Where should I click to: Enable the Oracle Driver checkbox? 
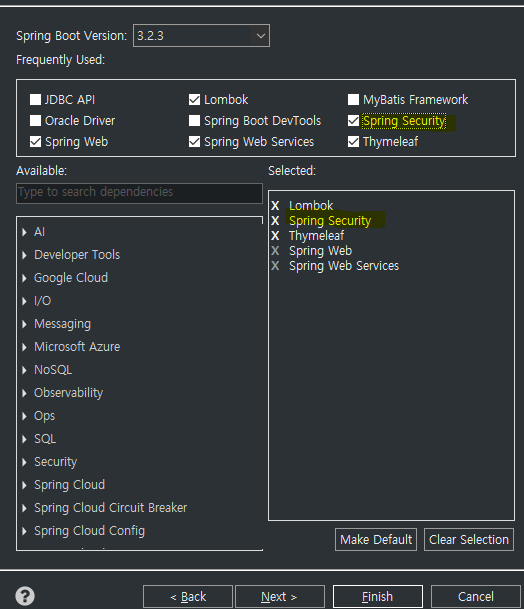point(35,120)
